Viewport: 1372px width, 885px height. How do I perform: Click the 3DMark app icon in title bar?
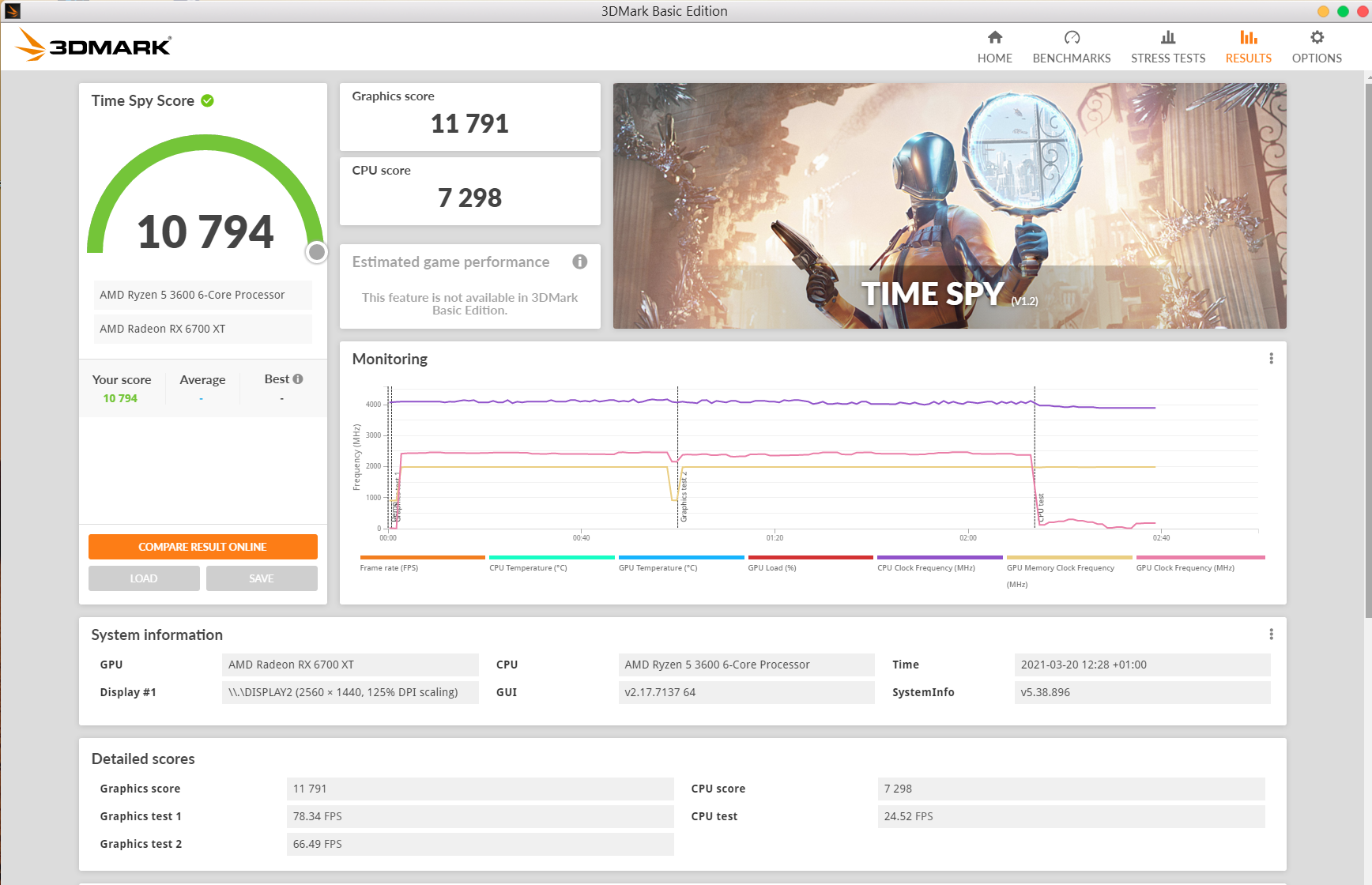tap(12, 11)
